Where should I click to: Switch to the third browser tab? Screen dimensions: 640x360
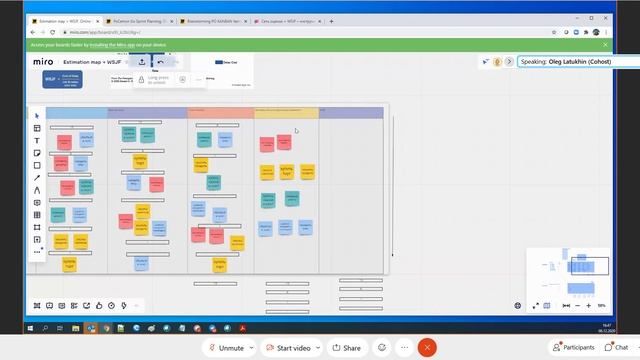point(213,21)
